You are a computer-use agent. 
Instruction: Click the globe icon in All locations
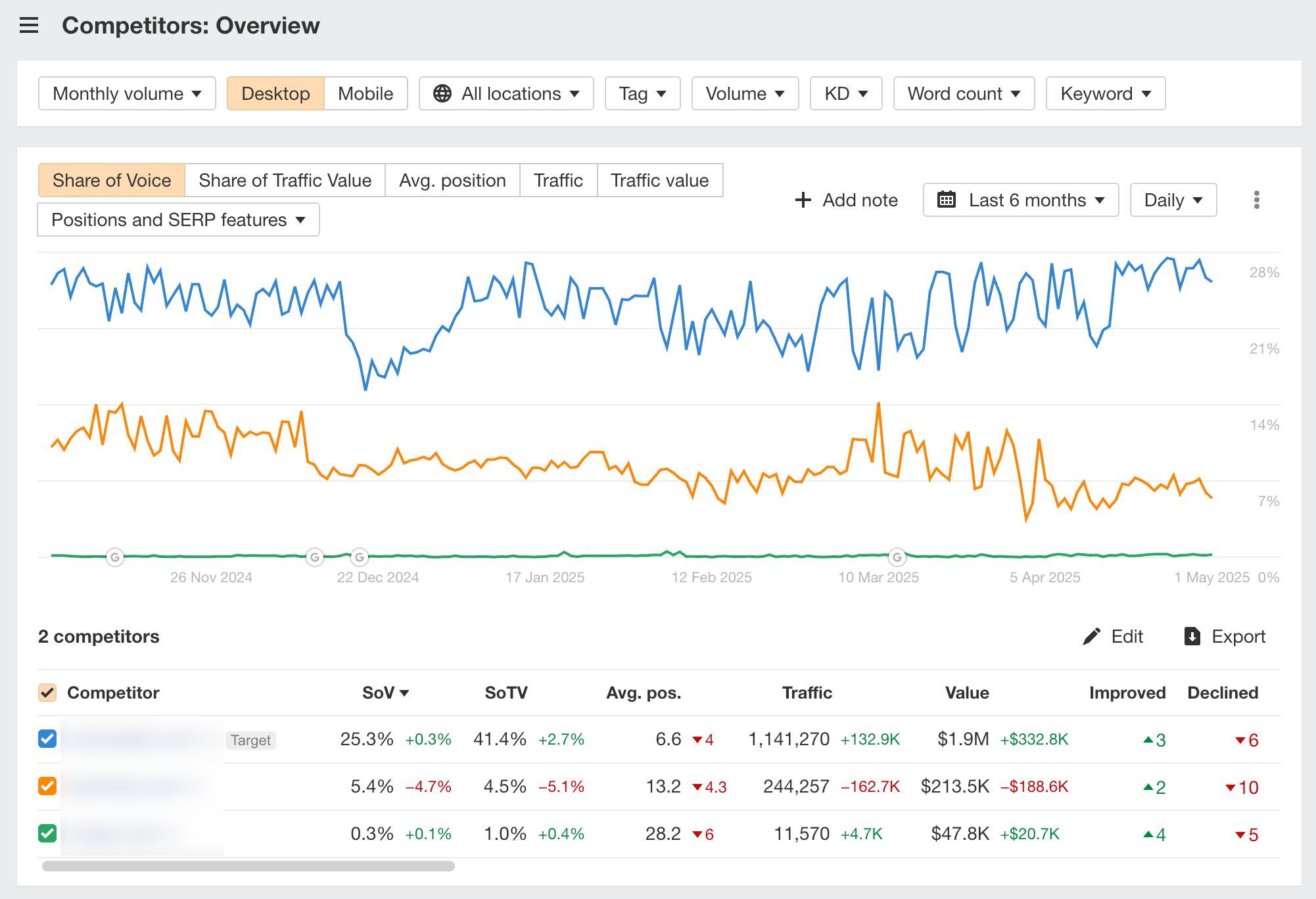tap(442, 93)
